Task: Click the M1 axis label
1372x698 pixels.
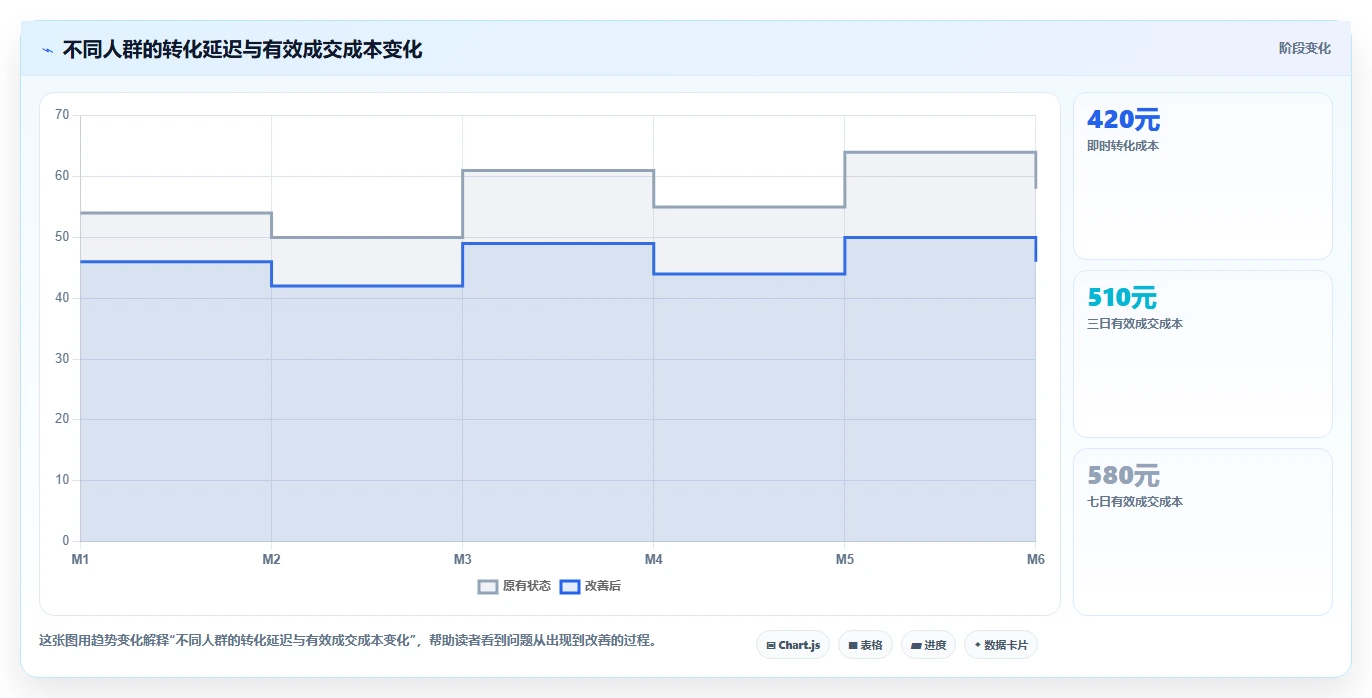Action: [x=80, y=559]
